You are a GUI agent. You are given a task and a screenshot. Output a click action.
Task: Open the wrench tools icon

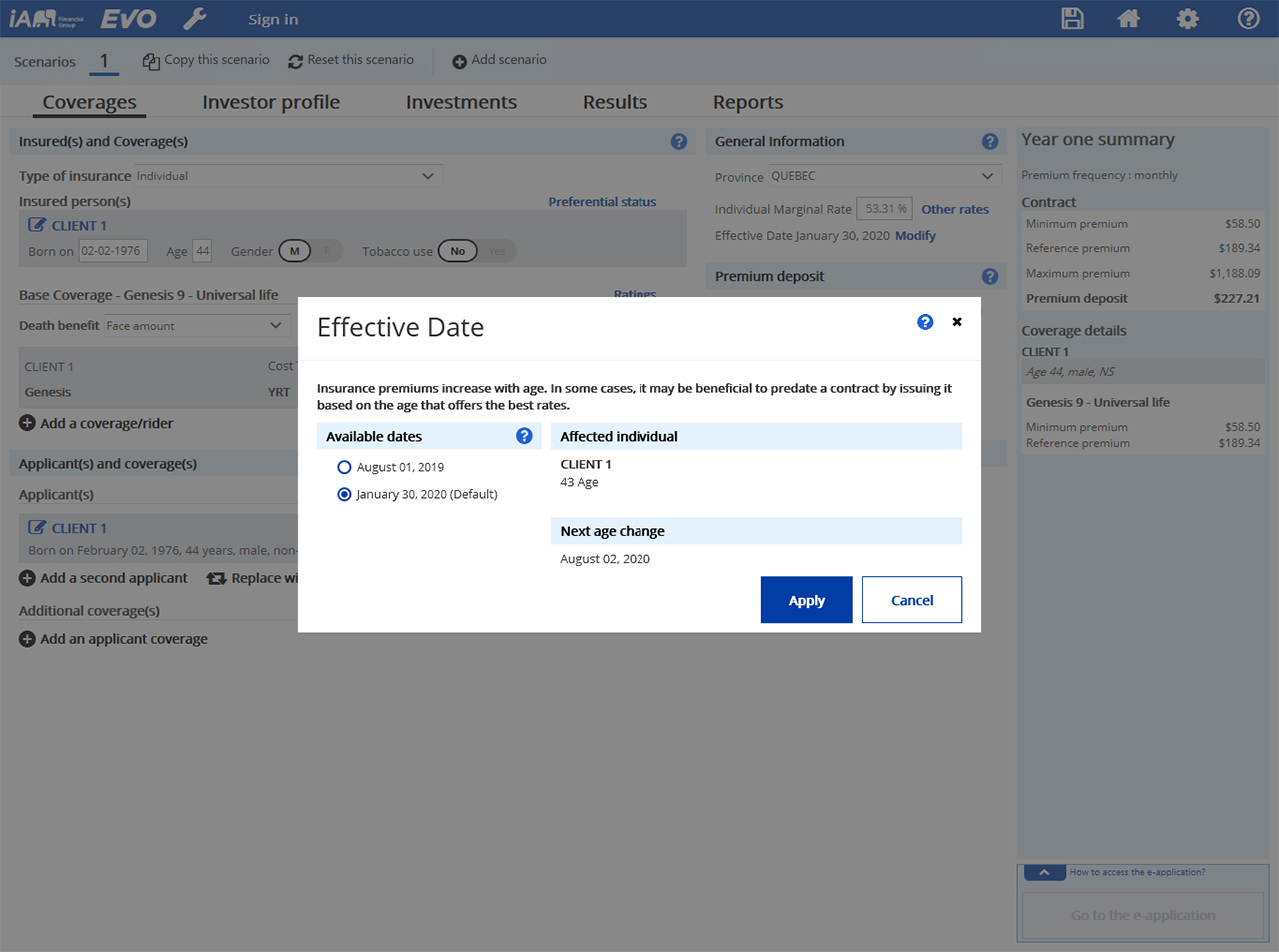coord(195,19)
